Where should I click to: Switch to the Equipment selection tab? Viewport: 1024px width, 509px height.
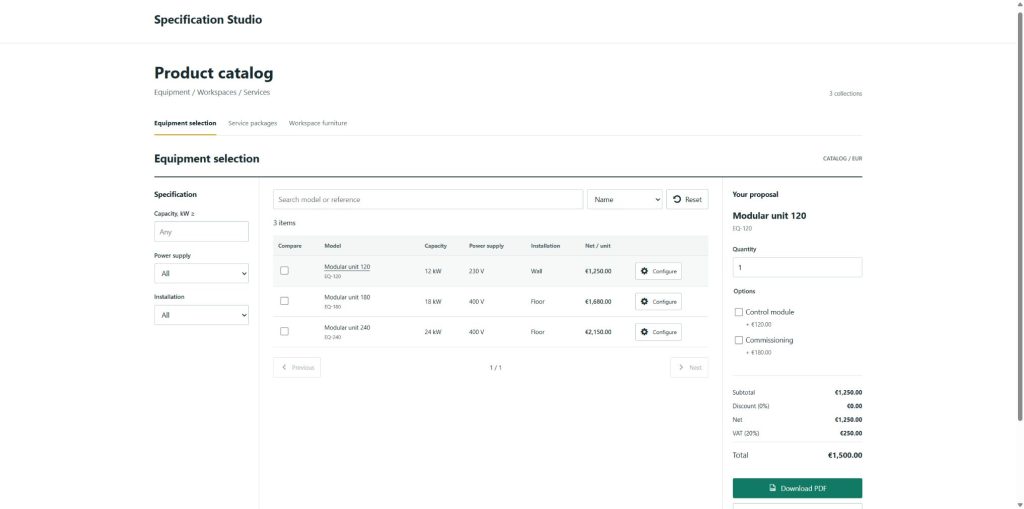[185, 123]
